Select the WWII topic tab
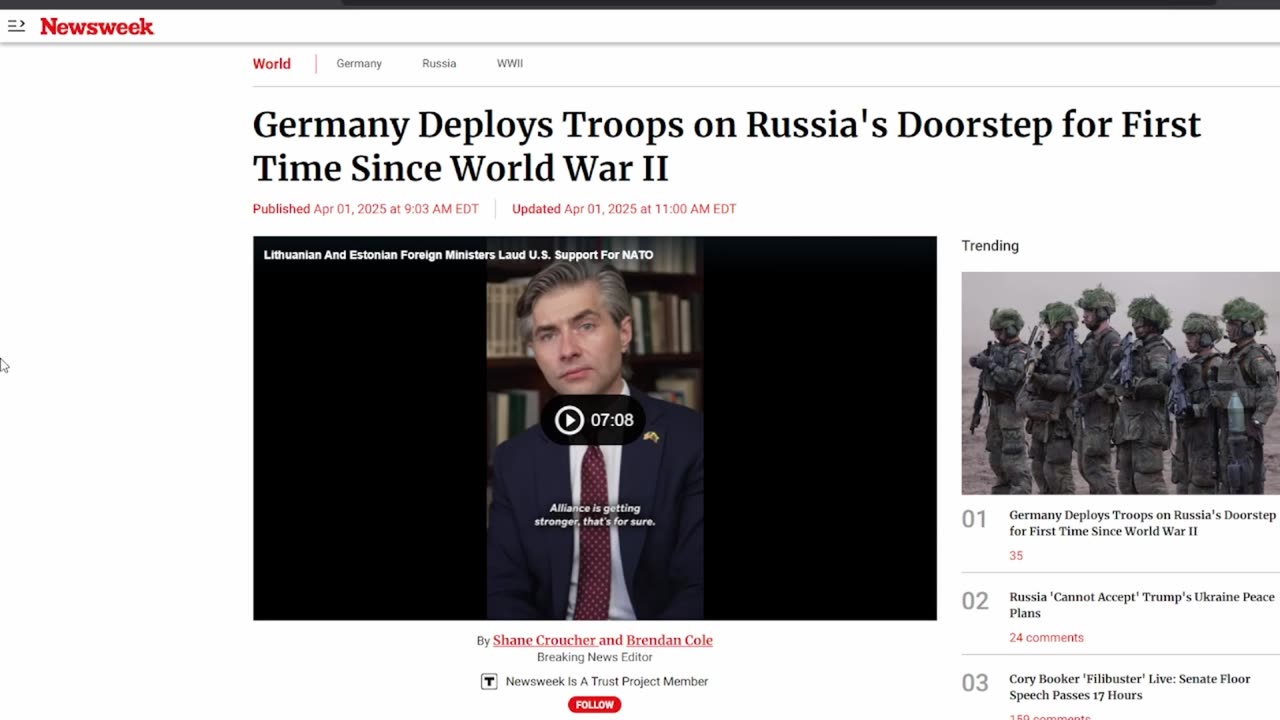 tap(510, 64)
